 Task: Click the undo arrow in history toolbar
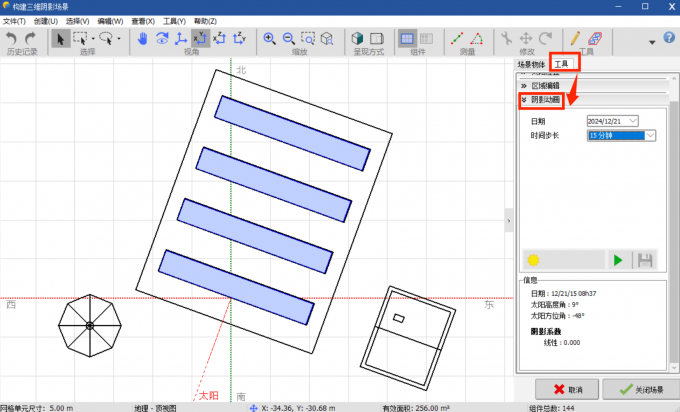tap(11, 38)
